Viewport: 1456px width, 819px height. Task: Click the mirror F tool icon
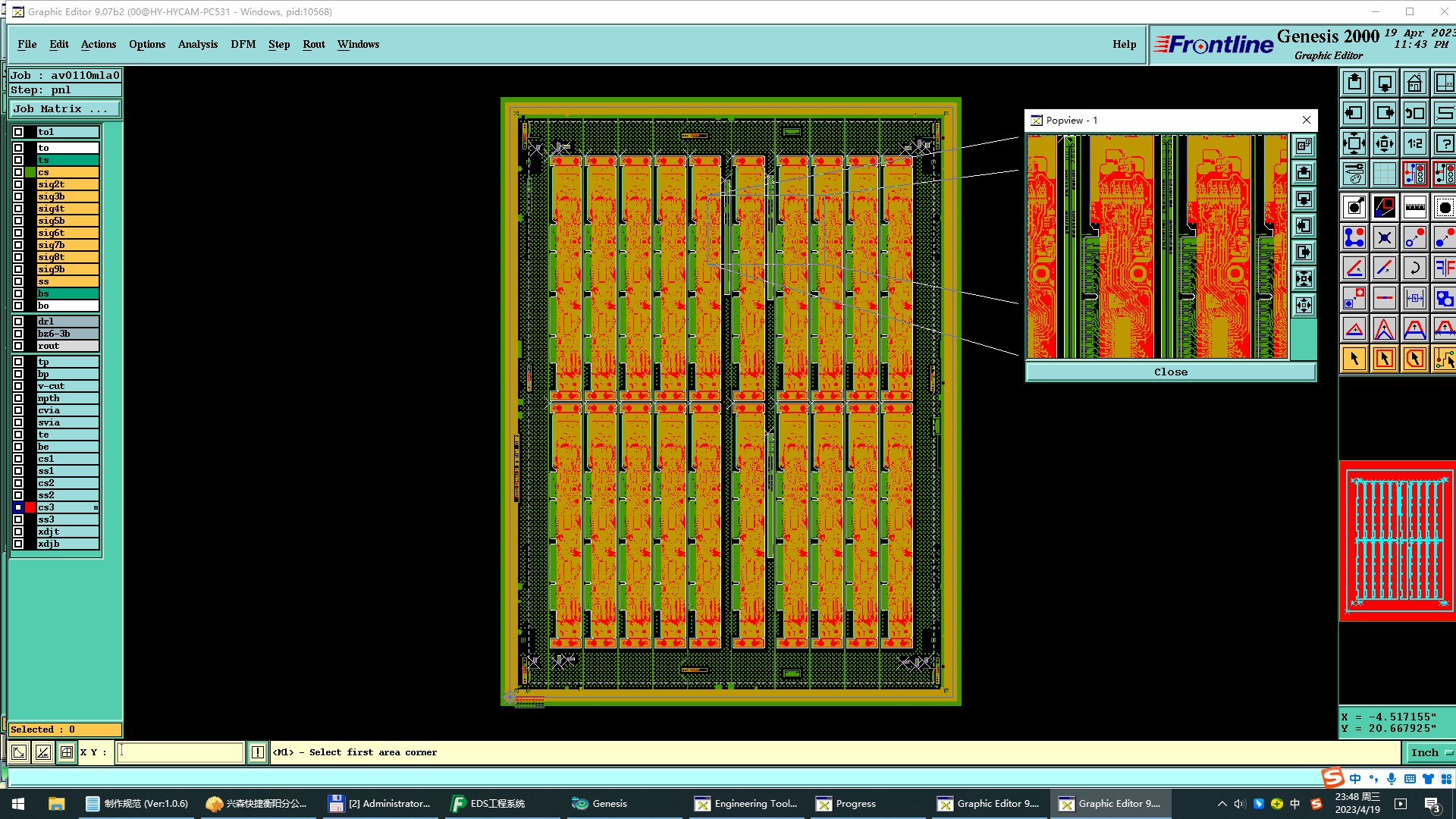coord(1444,268)
